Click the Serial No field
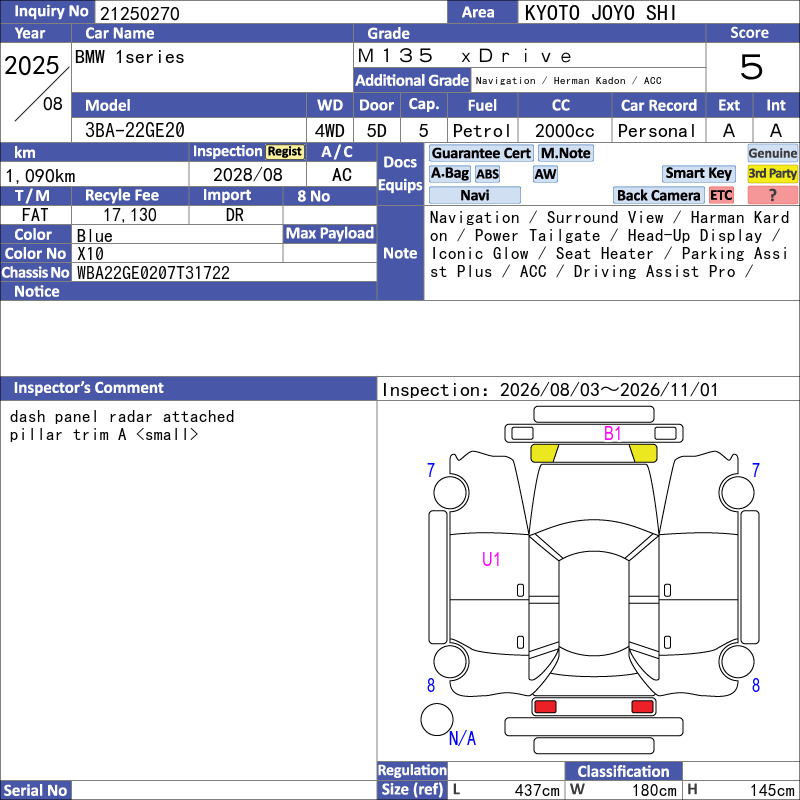 coord(224,790)
